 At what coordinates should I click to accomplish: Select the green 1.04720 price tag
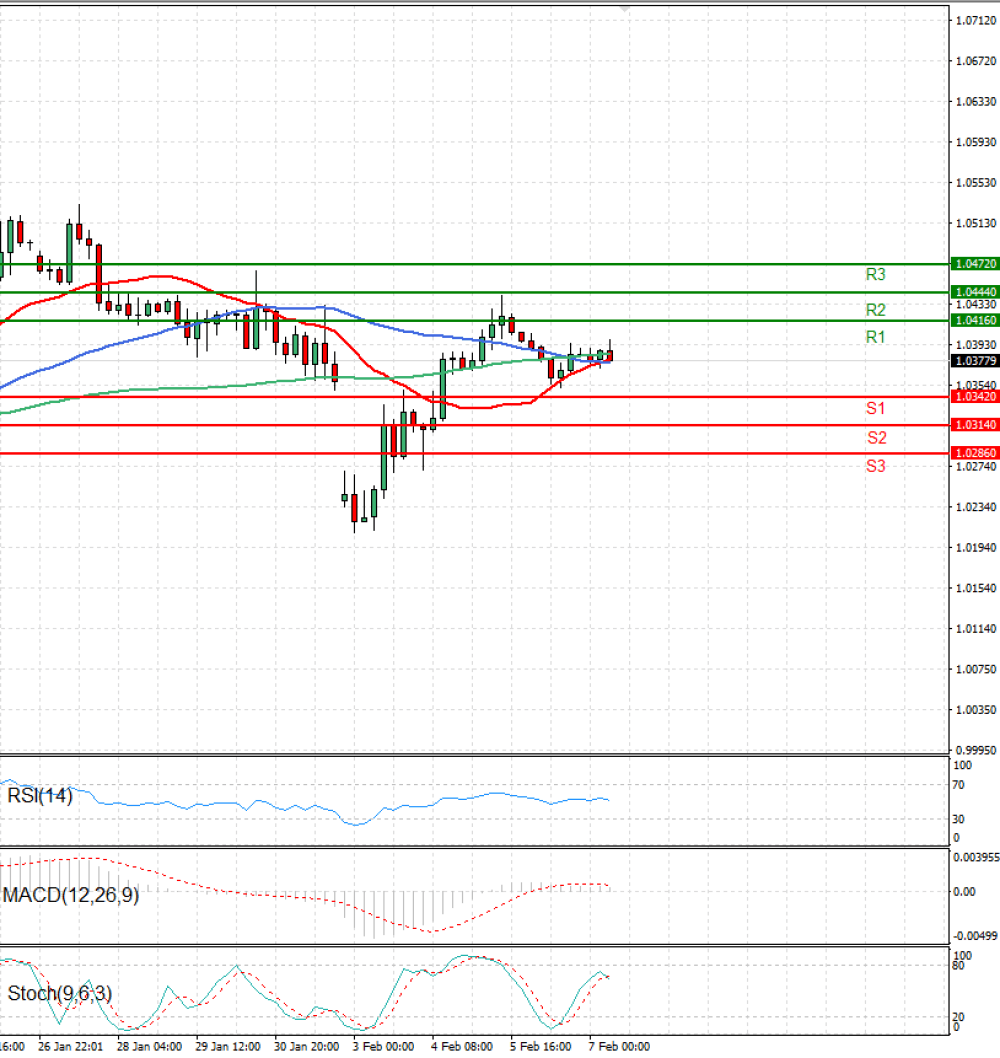click(974, 264)
